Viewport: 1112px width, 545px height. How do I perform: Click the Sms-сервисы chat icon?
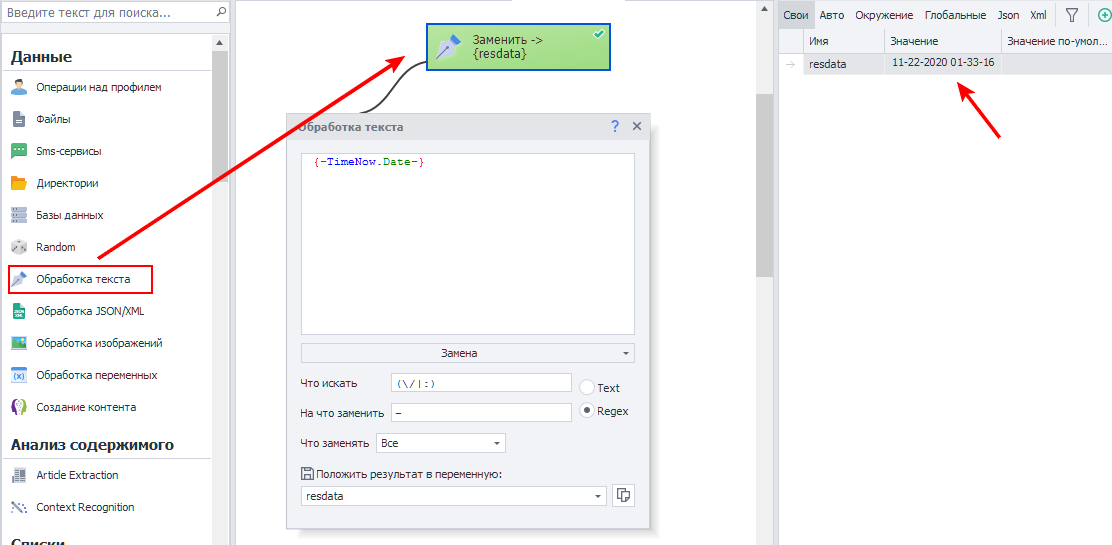coord(19,151)
